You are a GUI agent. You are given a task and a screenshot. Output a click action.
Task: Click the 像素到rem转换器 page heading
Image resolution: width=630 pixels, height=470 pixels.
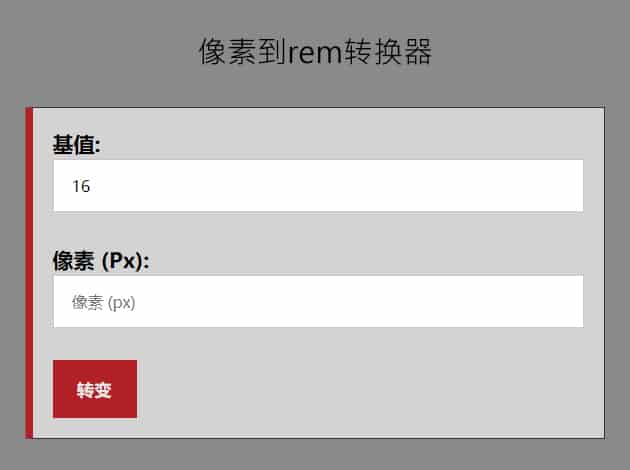(315, 52)
